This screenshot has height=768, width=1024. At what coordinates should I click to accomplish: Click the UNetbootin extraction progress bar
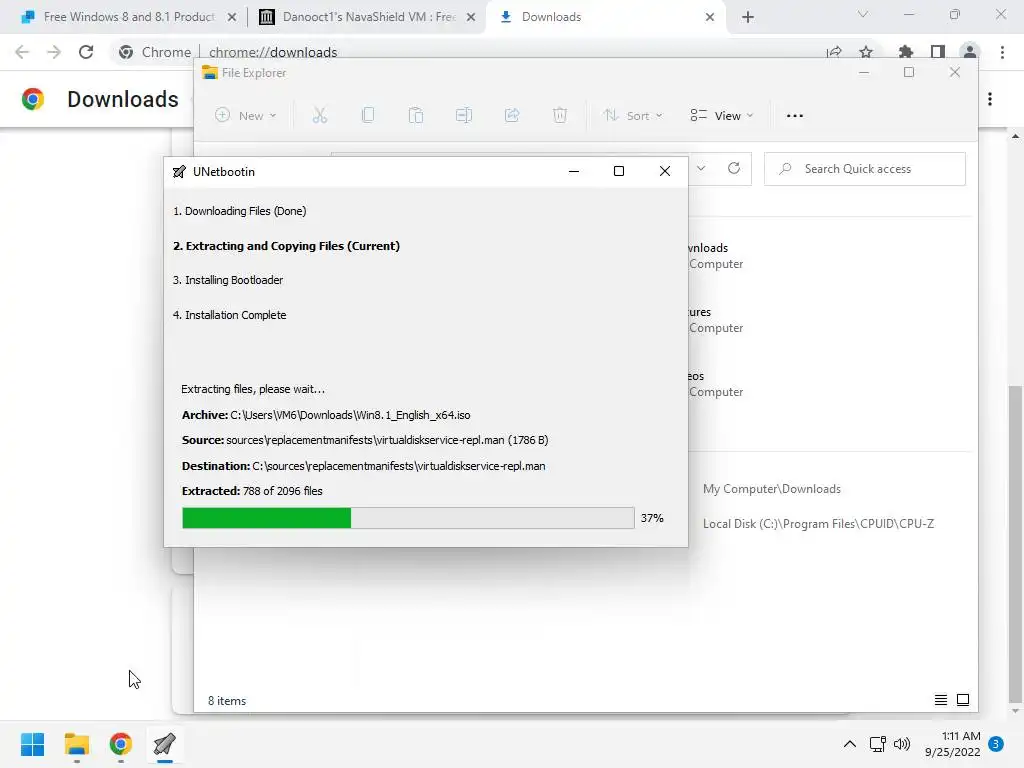pyautogui.click(x=408, y=518)
